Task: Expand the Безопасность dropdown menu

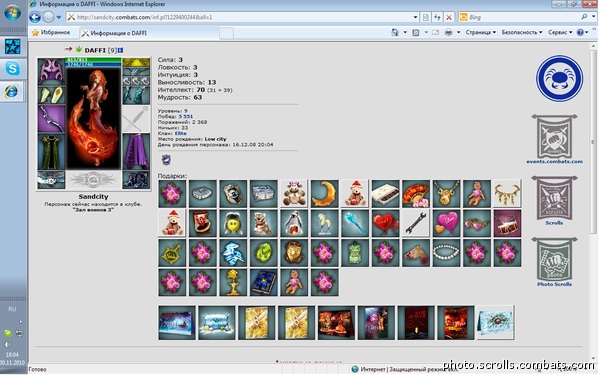Action: (x=522, y=33)
